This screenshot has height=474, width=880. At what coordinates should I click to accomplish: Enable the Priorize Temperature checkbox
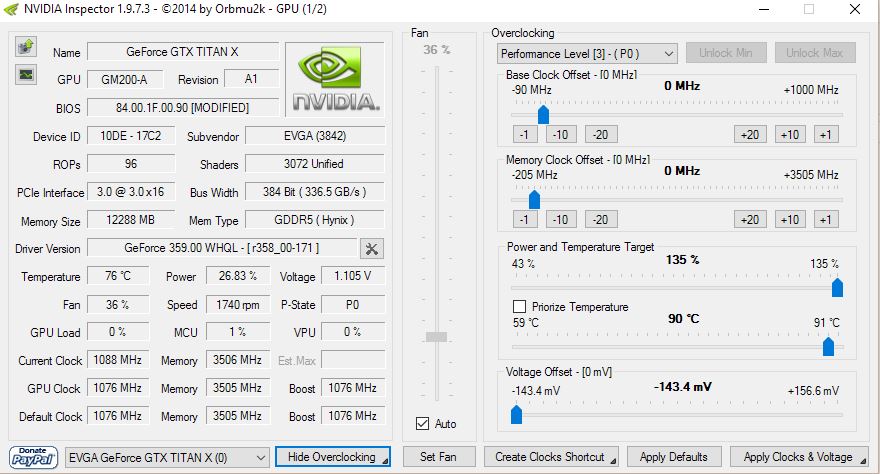point(519,306)
